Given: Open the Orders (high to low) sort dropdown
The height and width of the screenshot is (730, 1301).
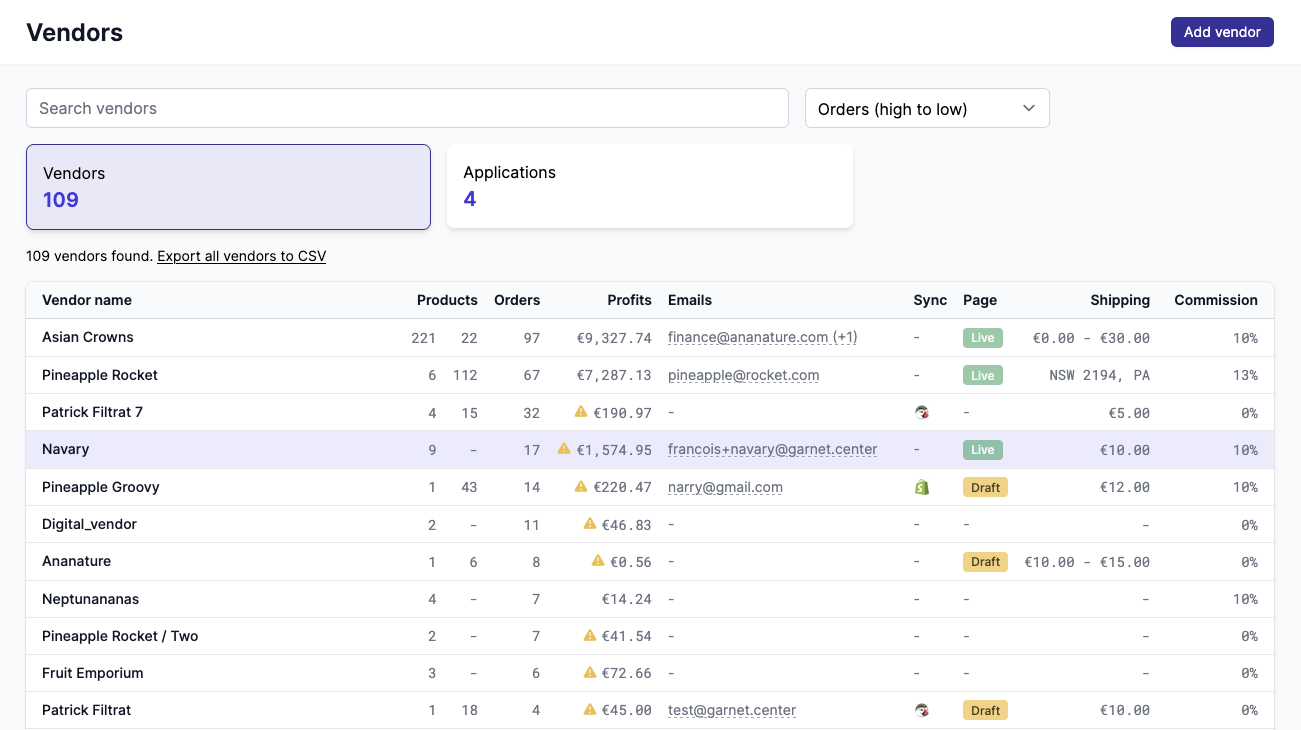Looking at the screenshot, I should tap(926, 109).
